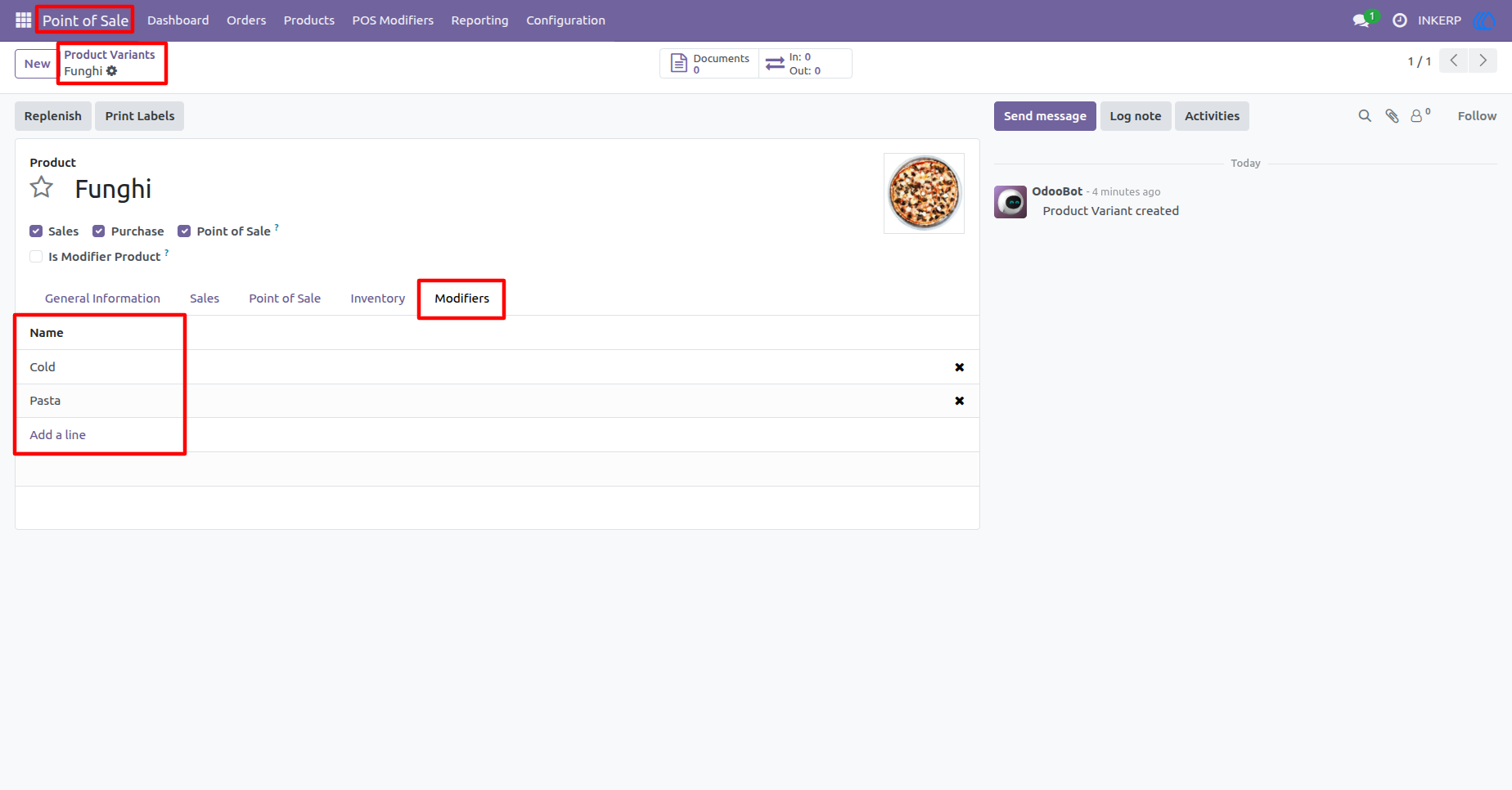Switch to the General Information tab

[102, 298]
